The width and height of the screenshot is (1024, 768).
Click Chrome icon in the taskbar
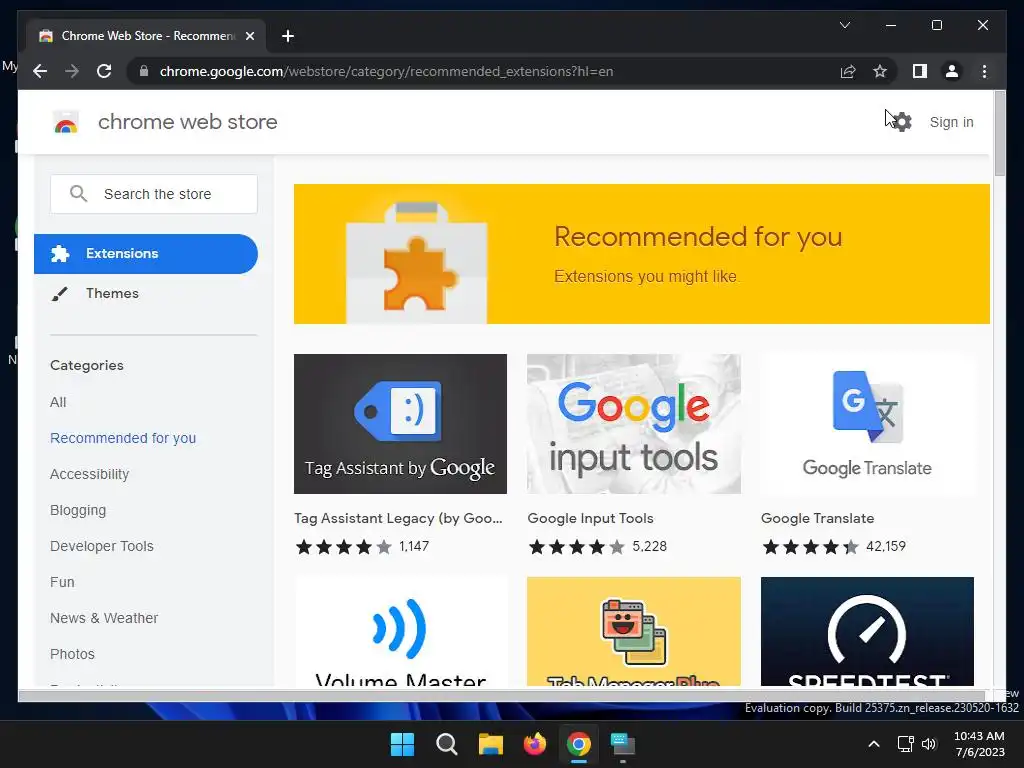pos(579,744)
